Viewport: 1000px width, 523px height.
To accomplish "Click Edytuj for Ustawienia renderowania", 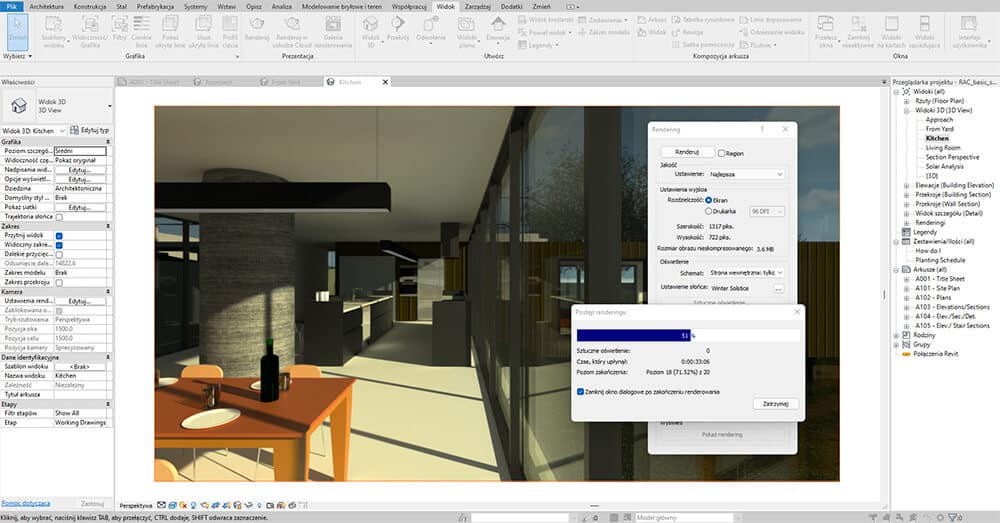I will point(80,300).
